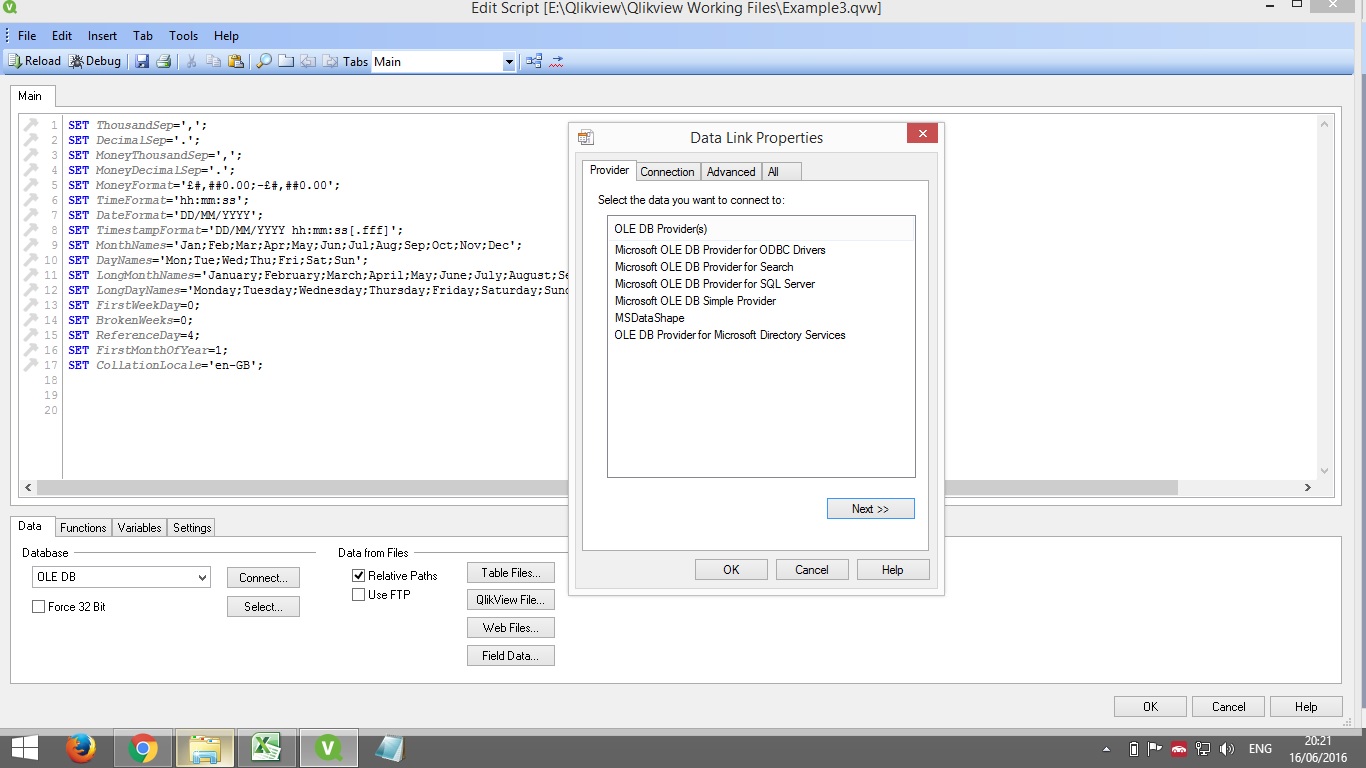
Task: Select MSDataShape provider
Action: coord(650,318)
